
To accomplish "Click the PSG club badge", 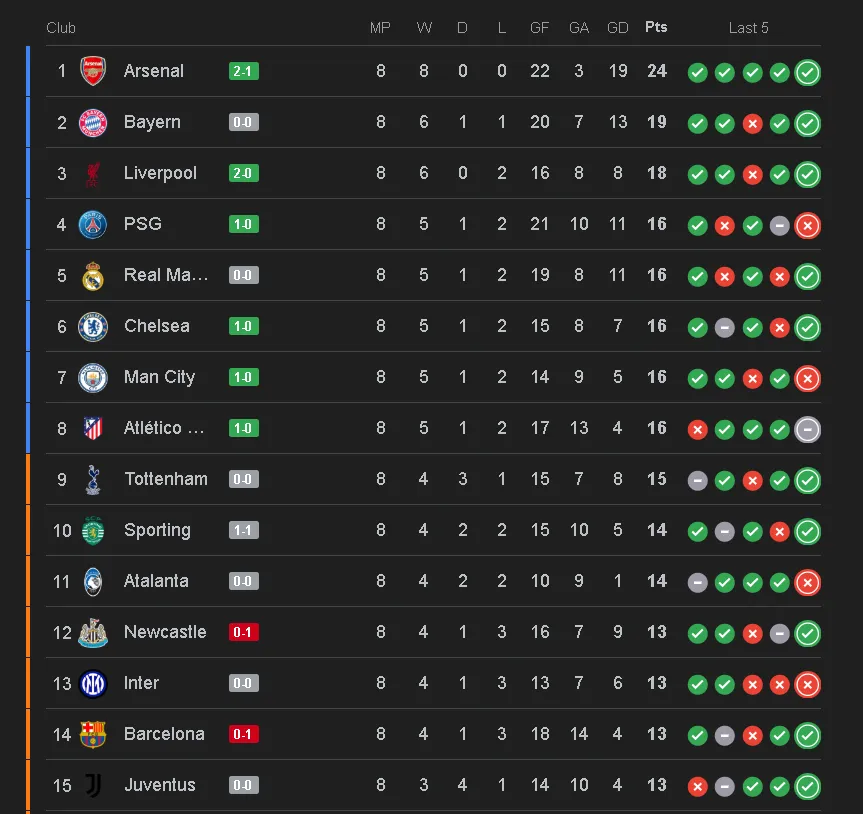I will [x=93, y=224].
